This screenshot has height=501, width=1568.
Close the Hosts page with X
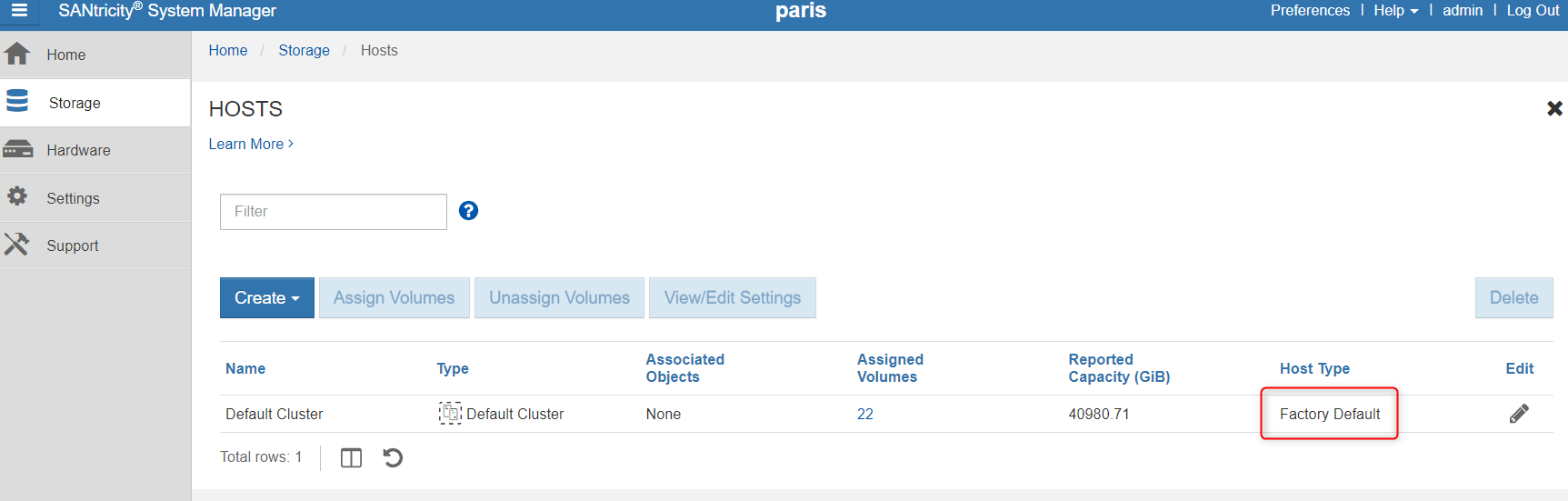tap(1554, 108)
